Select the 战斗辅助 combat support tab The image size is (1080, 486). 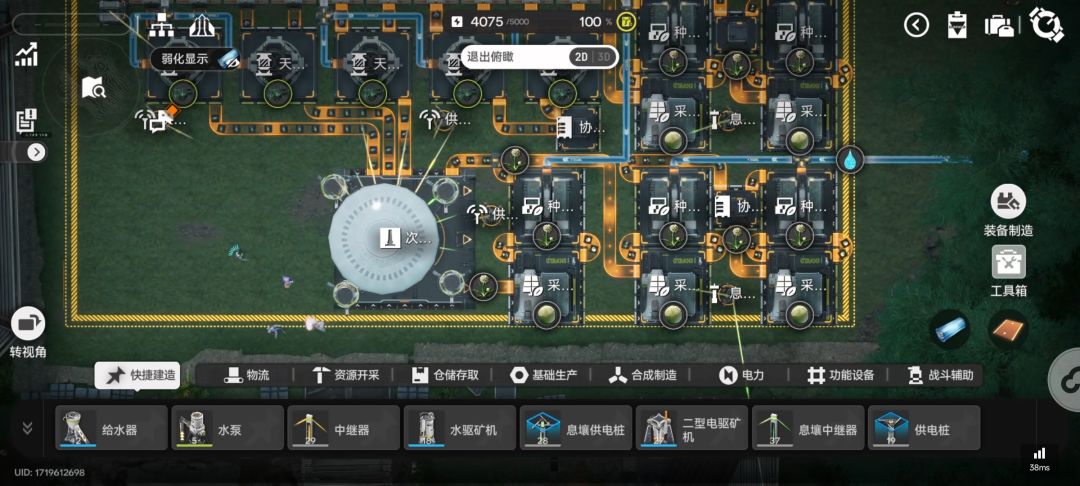coord(939,375)
